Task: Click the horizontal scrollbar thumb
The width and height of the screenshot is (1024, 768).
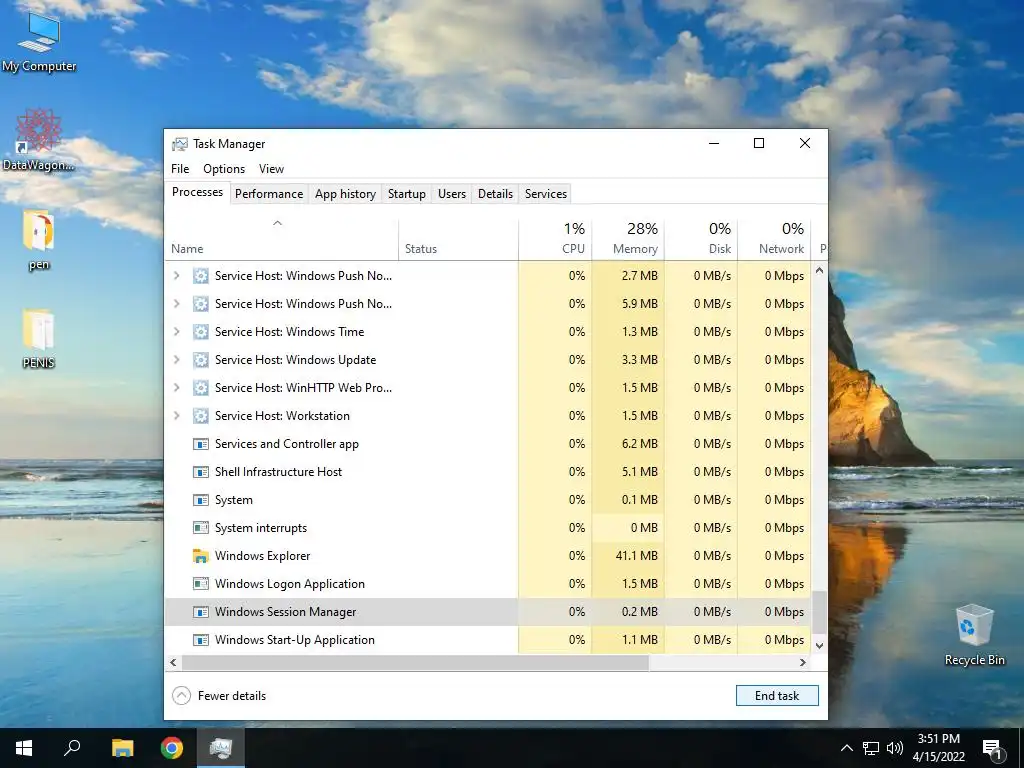Action: click(415, 662)
